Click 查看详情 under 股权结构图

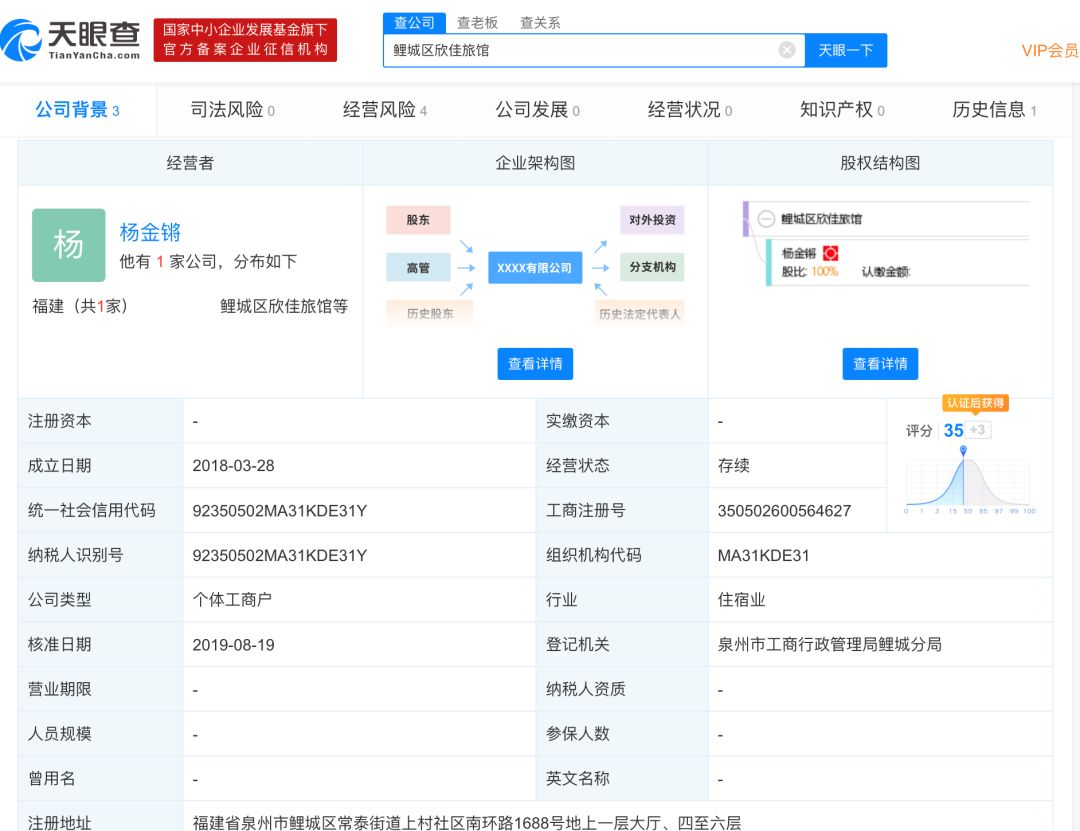(x=880, y=364)
